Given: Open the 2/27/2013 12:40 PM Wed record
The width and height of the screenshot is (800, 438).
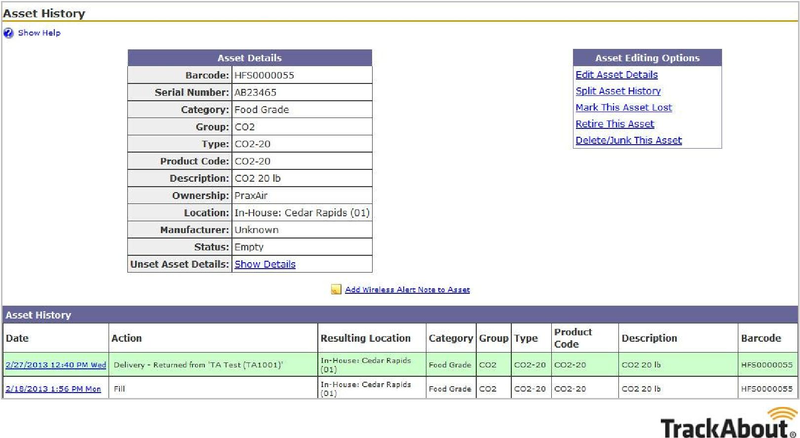Looking at the screenshot, I should coord(56,365).
